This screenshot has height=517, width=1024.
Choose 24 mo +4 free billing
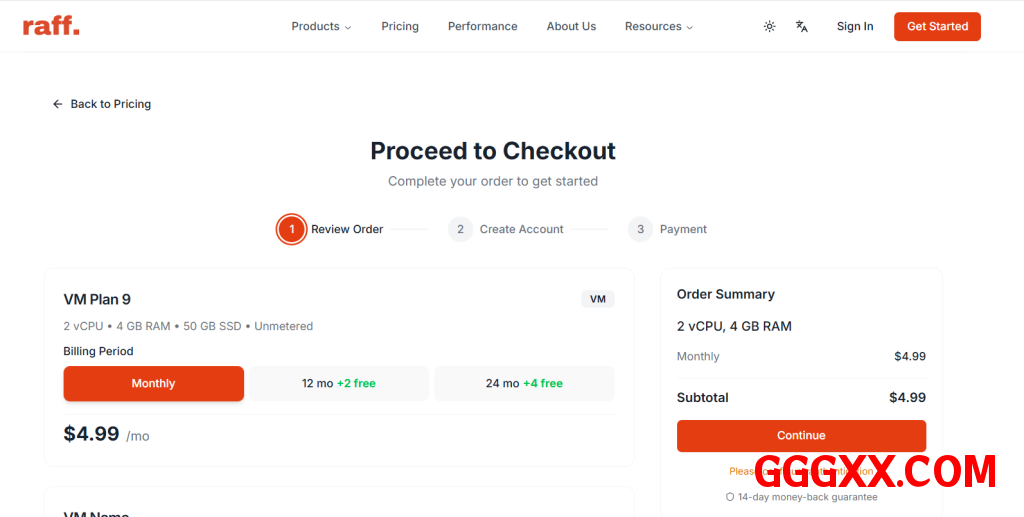tap(524, 384)
